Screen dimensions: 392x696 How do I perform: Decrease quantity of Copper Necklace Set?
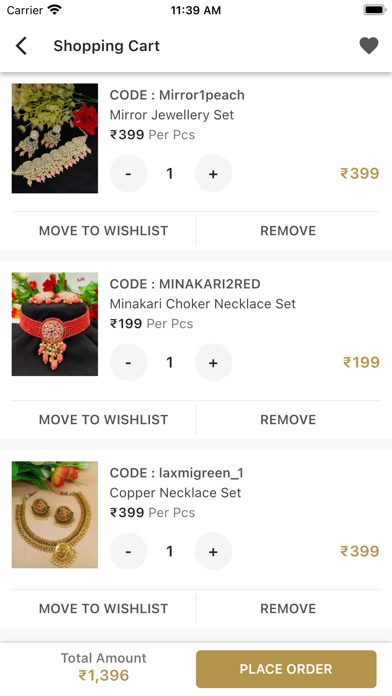[x=128, y=551]
